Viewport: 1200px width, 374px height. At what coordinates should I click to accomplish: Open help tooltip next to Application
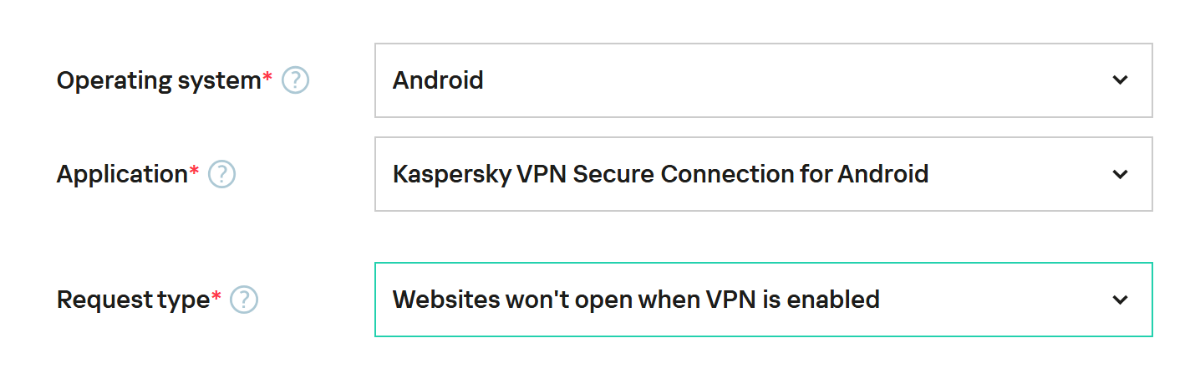click(x=222, y=175)
